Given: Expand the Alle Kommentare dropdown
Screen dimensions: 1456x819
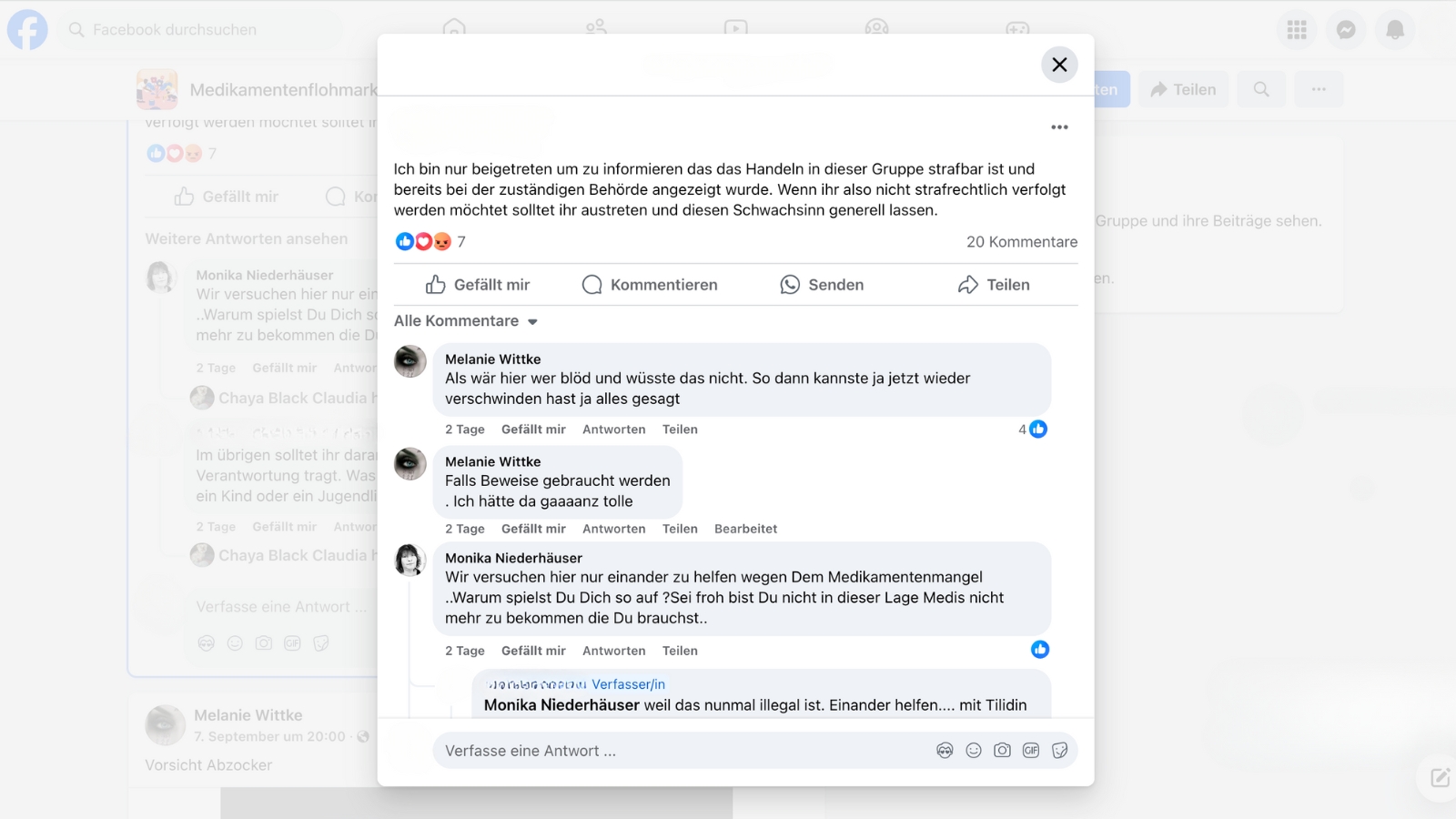Looking at the screenshot, I should pyautogui.click(x=466, y=321).
